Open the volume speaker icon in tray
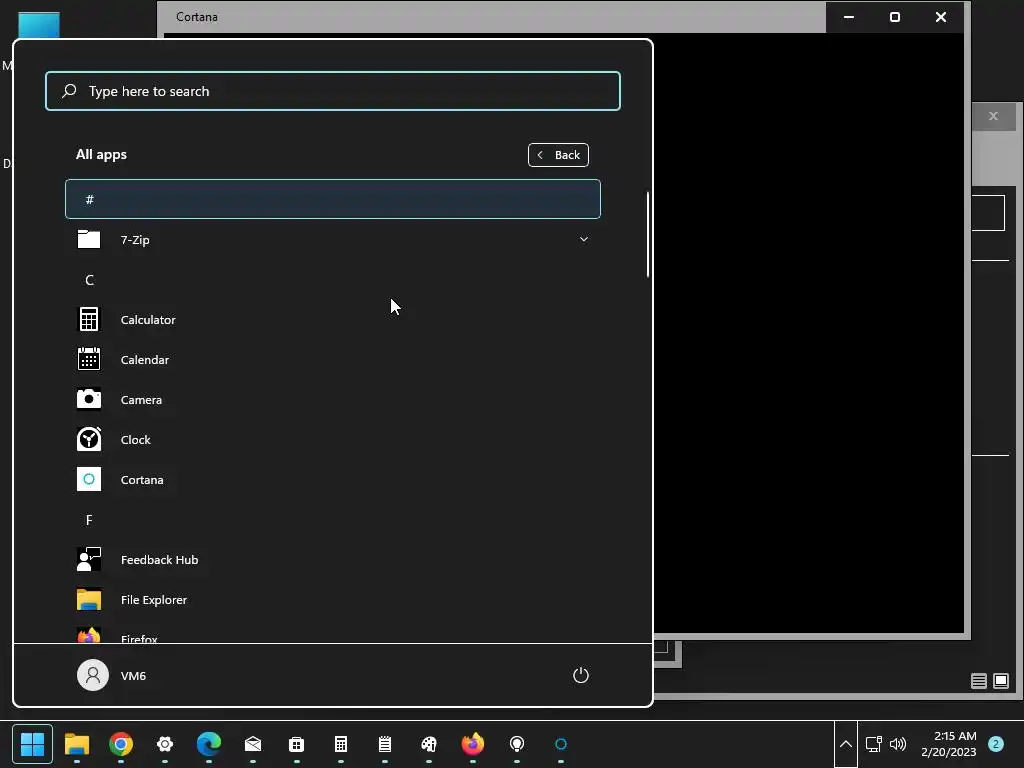1024x768 pixels. [x=898, y=744]
